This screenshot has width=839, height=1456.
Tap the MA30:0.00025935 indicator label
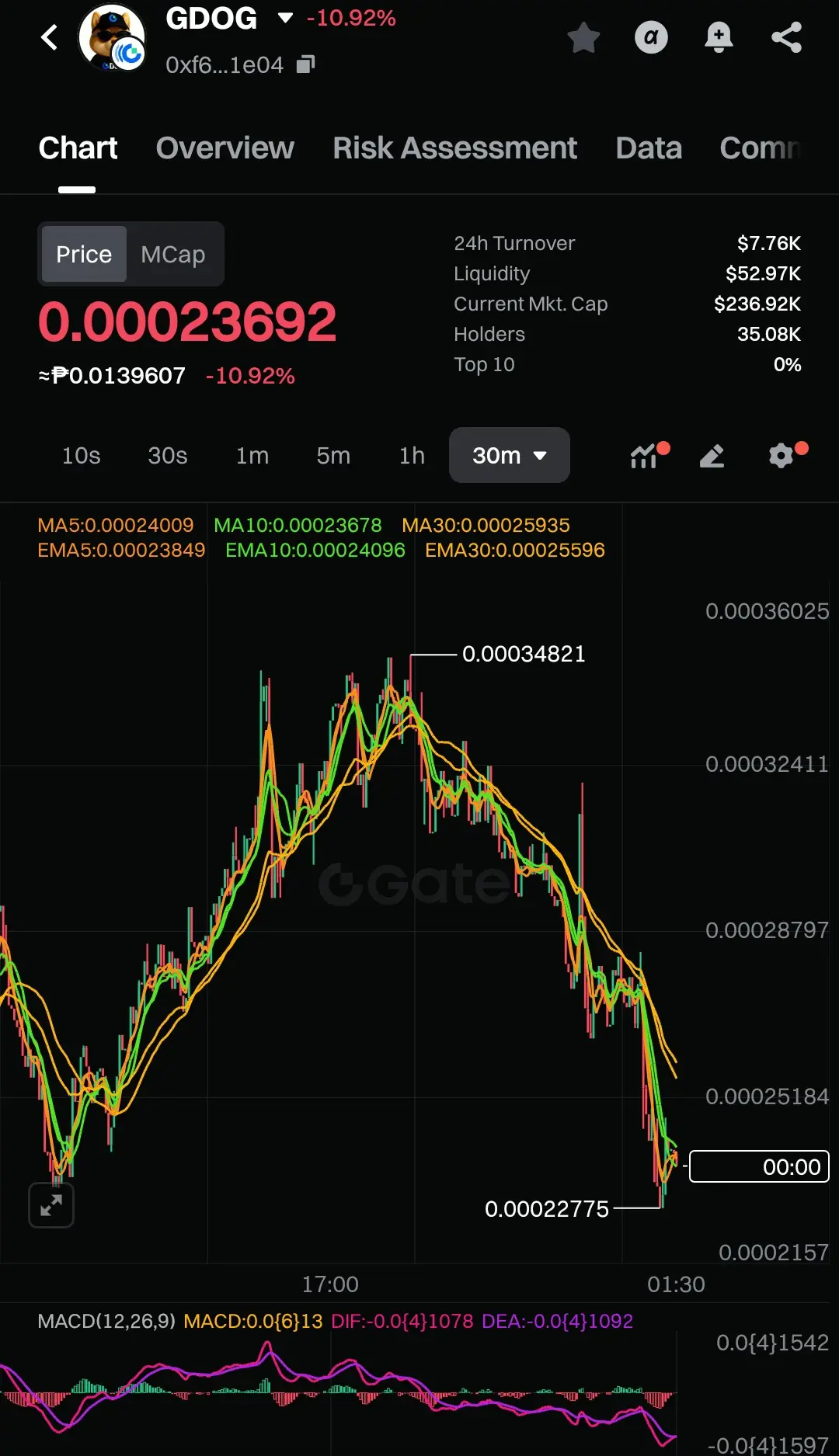pyautogui.click(x=486, y=525)
